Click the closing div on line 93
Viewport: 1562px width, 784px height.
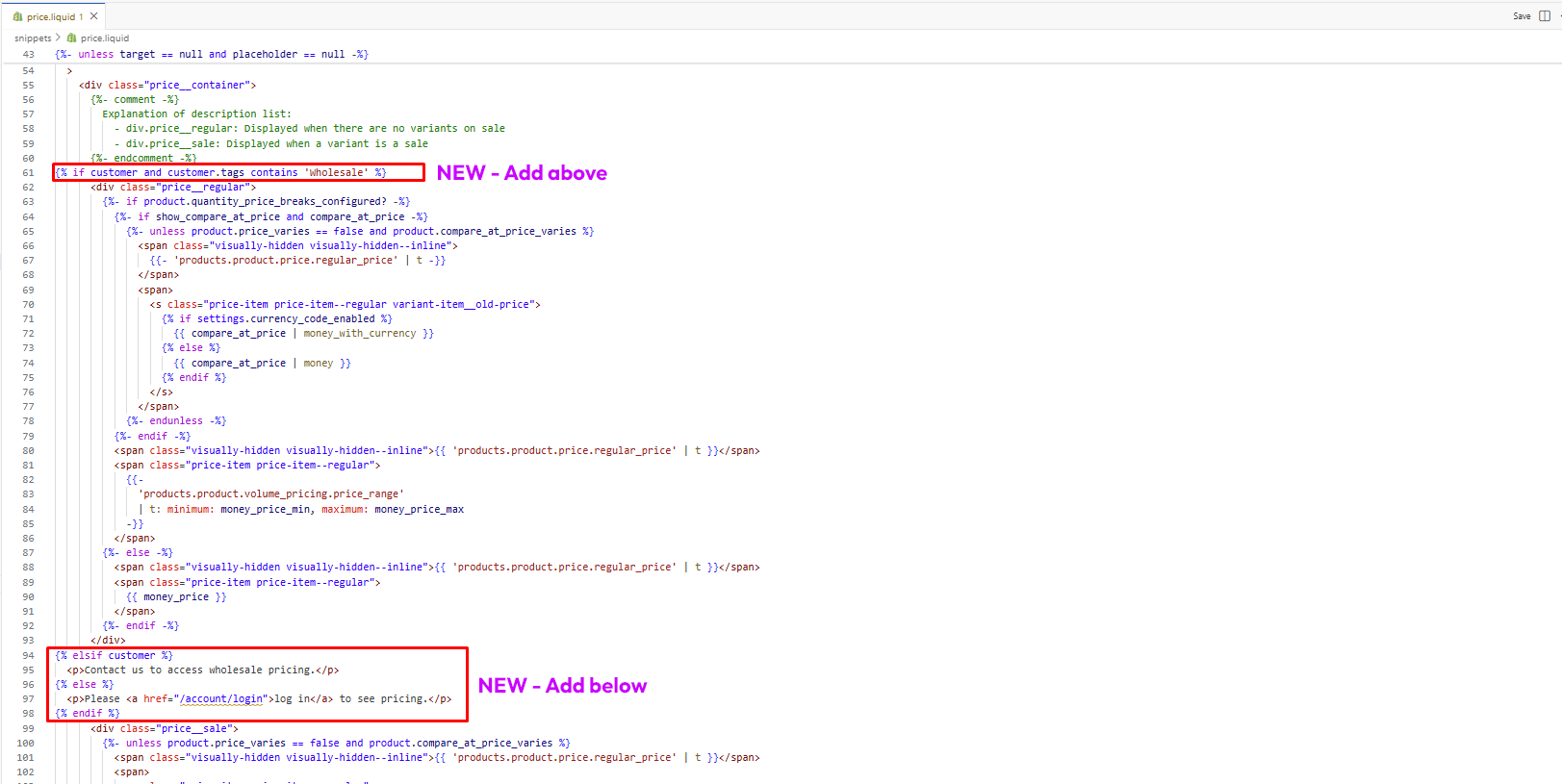[x=108, y=640]
